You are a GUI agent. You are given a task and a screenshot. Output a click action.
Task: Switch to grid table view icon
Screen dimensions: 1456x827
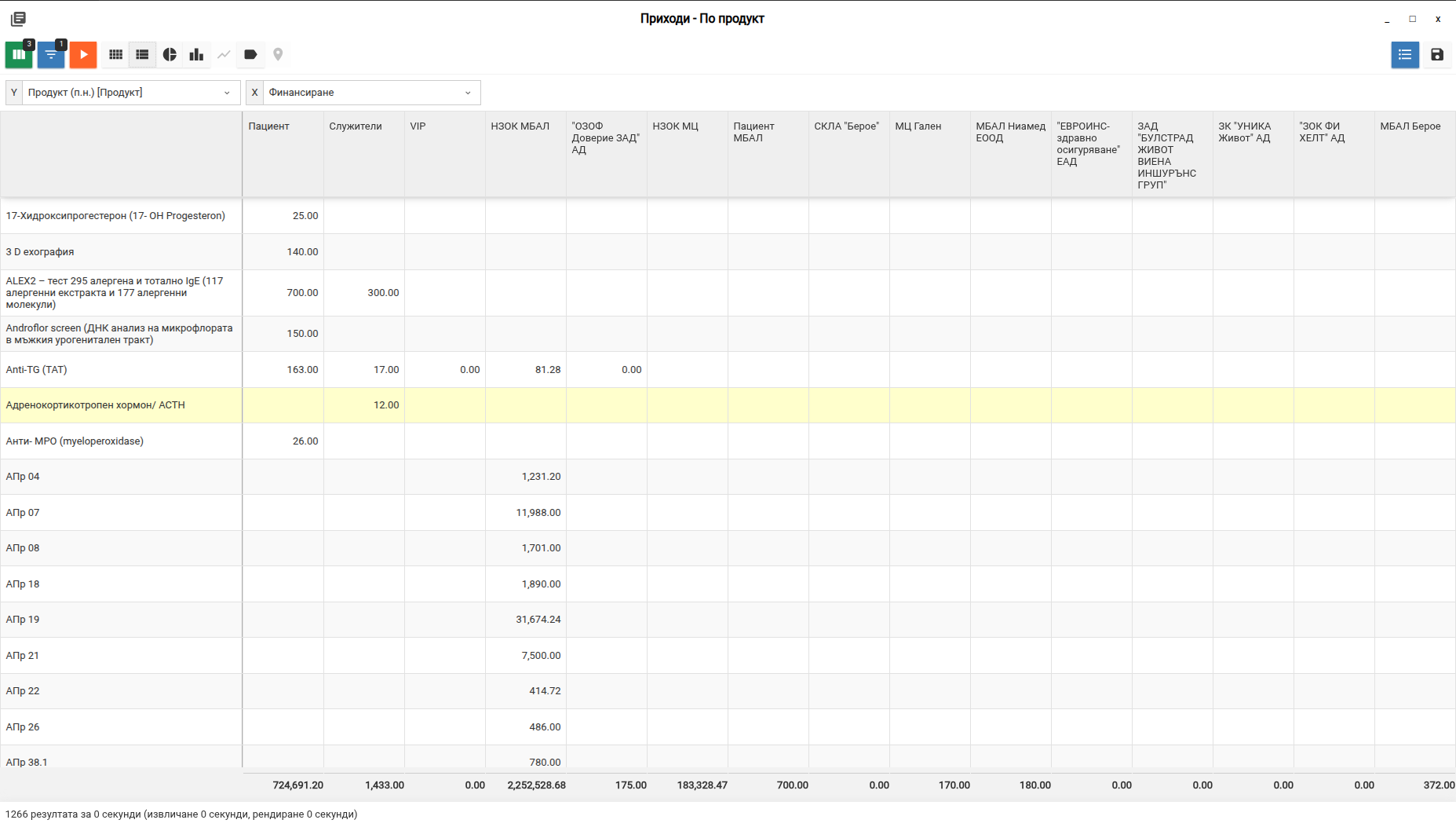pyautogui.click(x=115, y=54)
